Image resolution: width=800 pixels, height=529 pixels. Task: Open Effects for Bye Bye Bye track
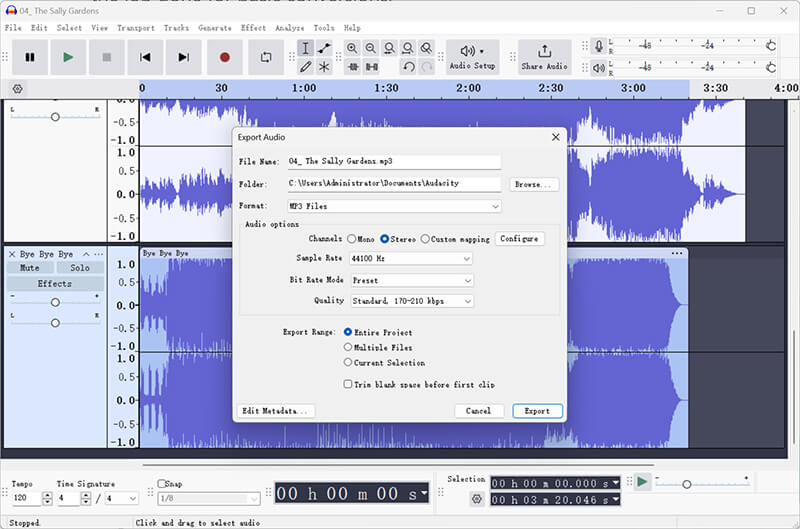(x=55, y=284)
